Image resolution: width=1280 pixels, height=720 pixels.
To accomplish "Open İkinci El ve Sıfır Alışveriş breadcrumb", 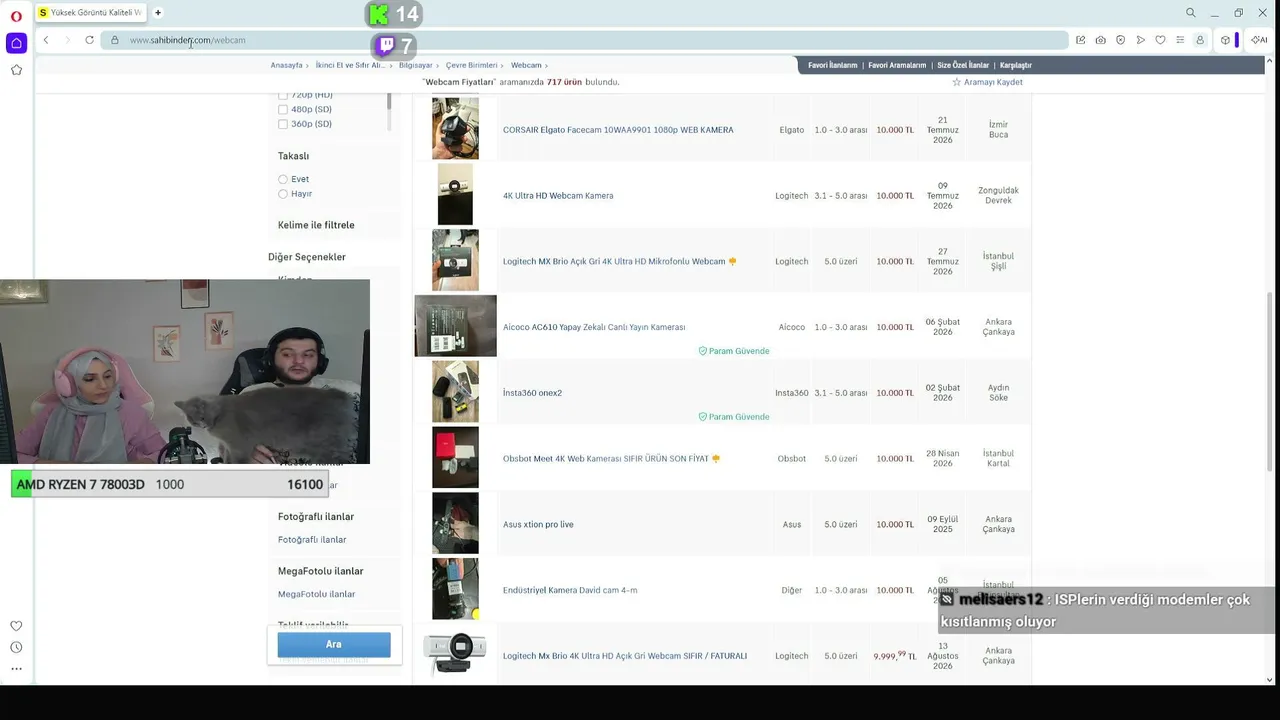I will 350,65.
